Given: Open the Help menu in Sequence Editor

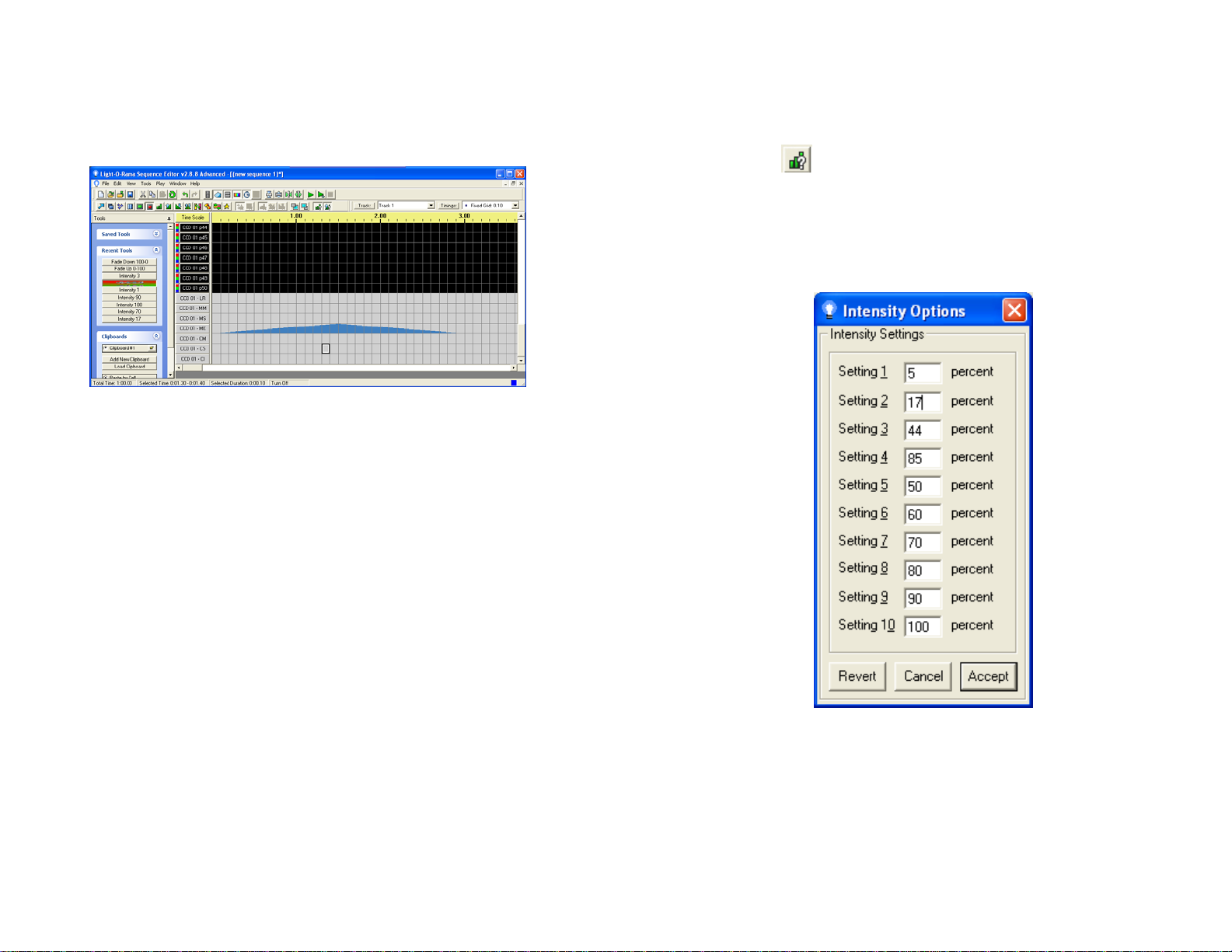Looking at the screenshot, I should 195,183.
